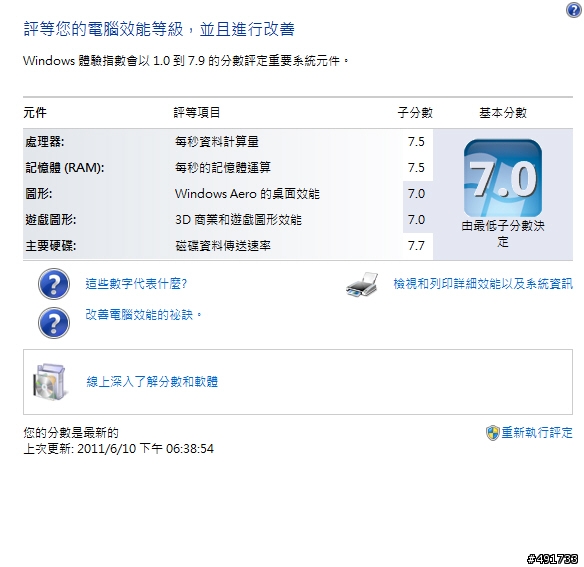The image size is (584, 567).
Task: Select the 處理器 row label
Action: 45,142
